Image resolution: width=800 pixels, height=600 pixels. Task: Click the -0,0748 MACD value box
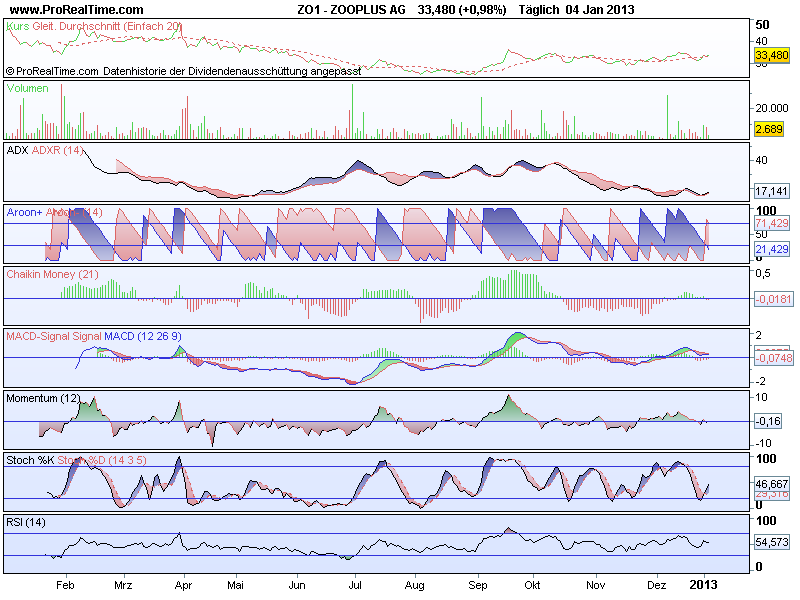(x=774, y=358)
